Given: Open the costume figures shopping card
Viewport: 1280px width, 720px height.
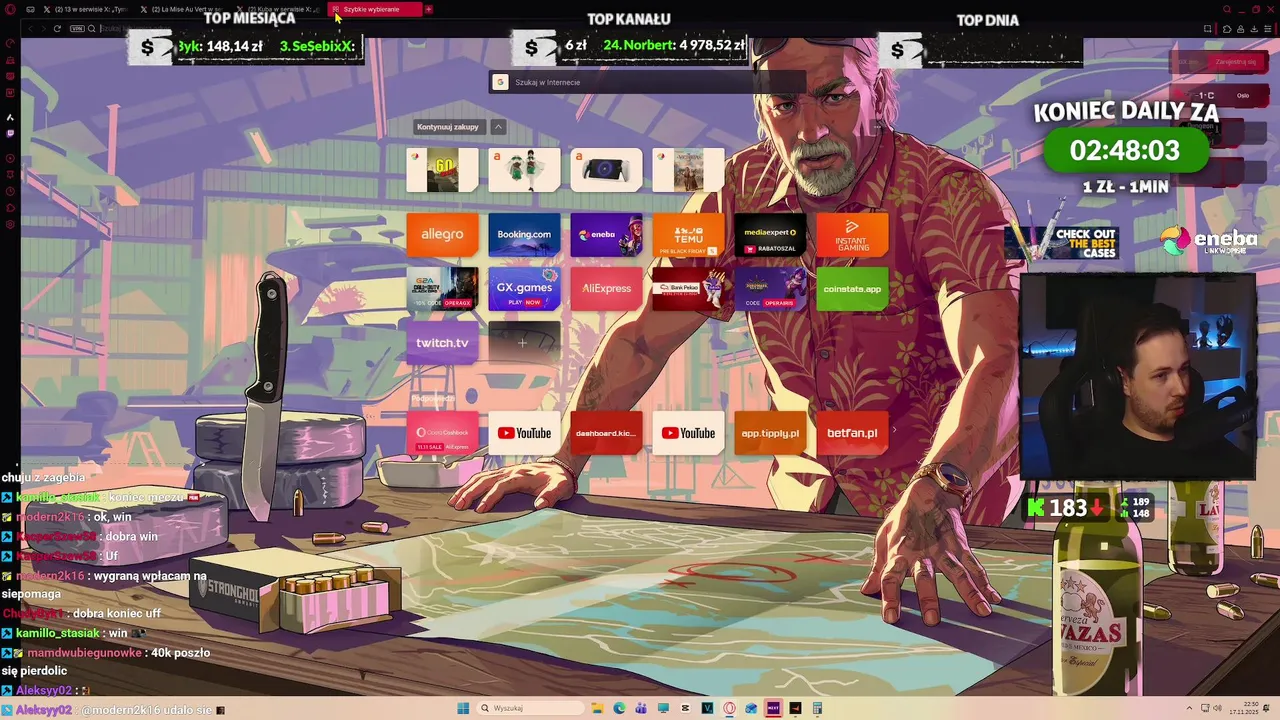Looking at the screenshot, I should pyautogui.click(x=524, y=170).
